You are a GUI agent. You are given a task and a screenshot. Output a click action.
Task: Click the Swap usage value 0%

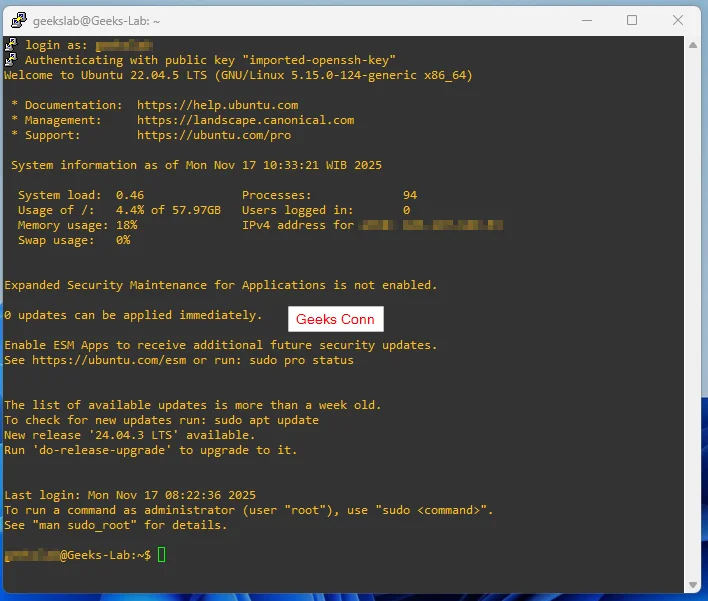[x=123, y=240]
